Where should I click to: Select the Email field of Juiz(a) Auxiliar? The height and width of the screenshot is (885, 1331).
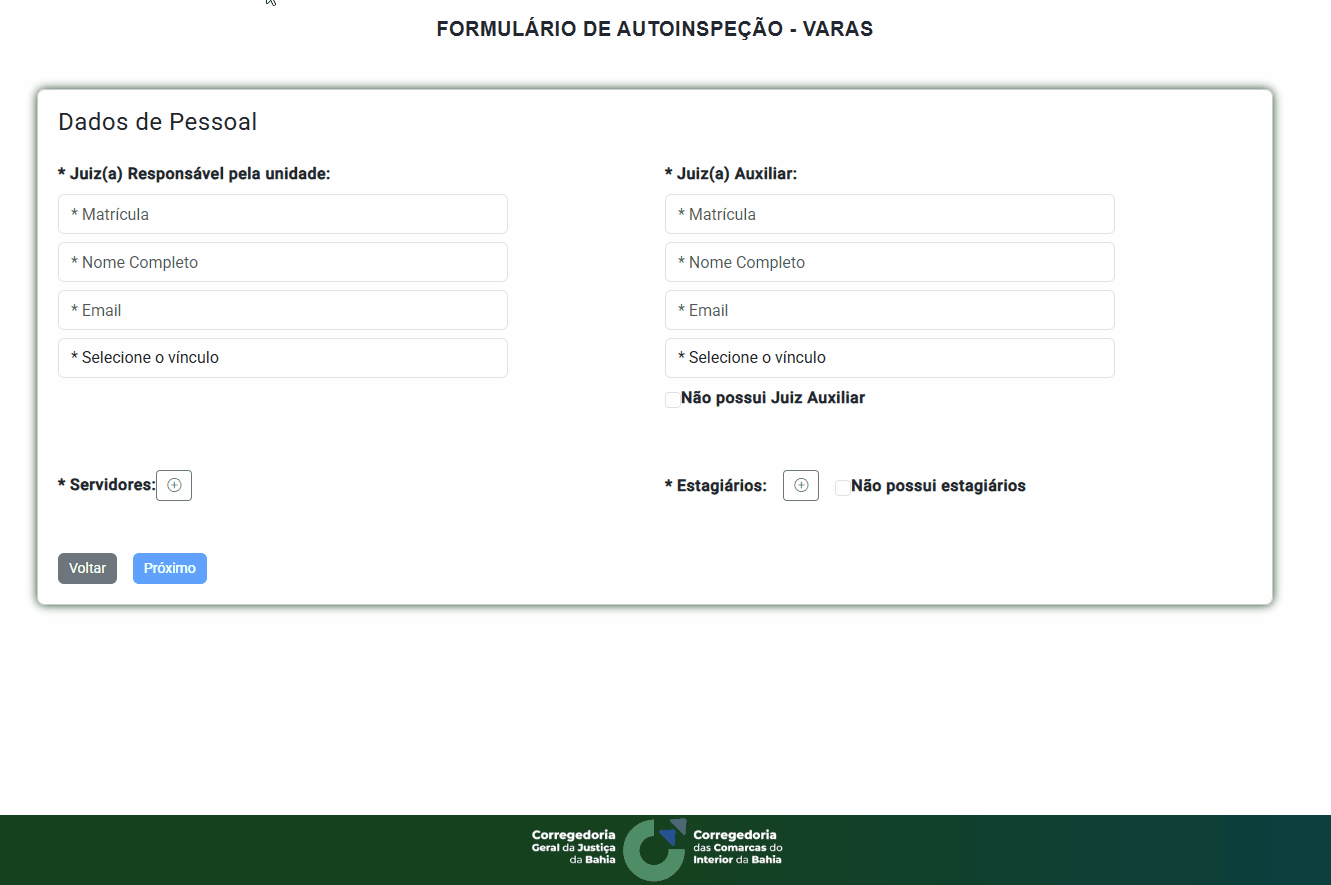[889, 310]
